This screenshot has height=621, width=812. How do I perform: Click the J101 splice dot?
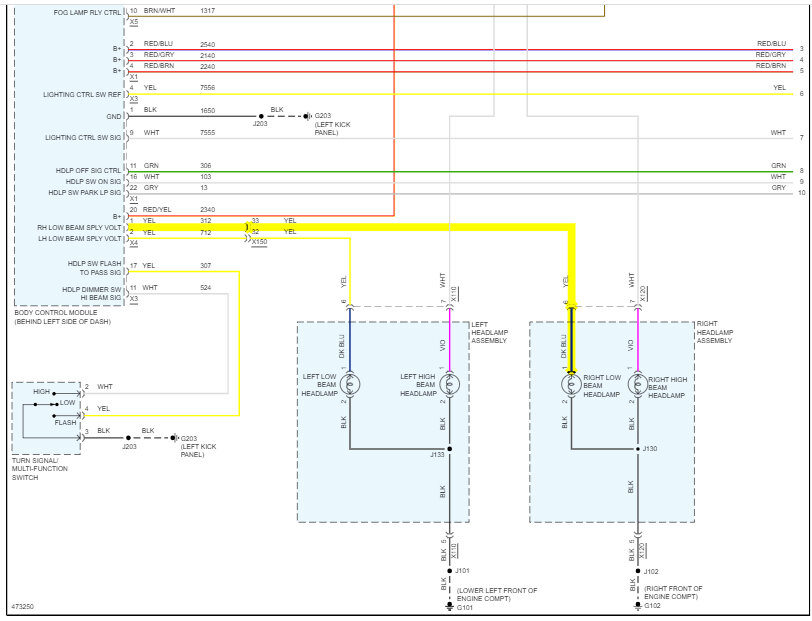[450, 571]
